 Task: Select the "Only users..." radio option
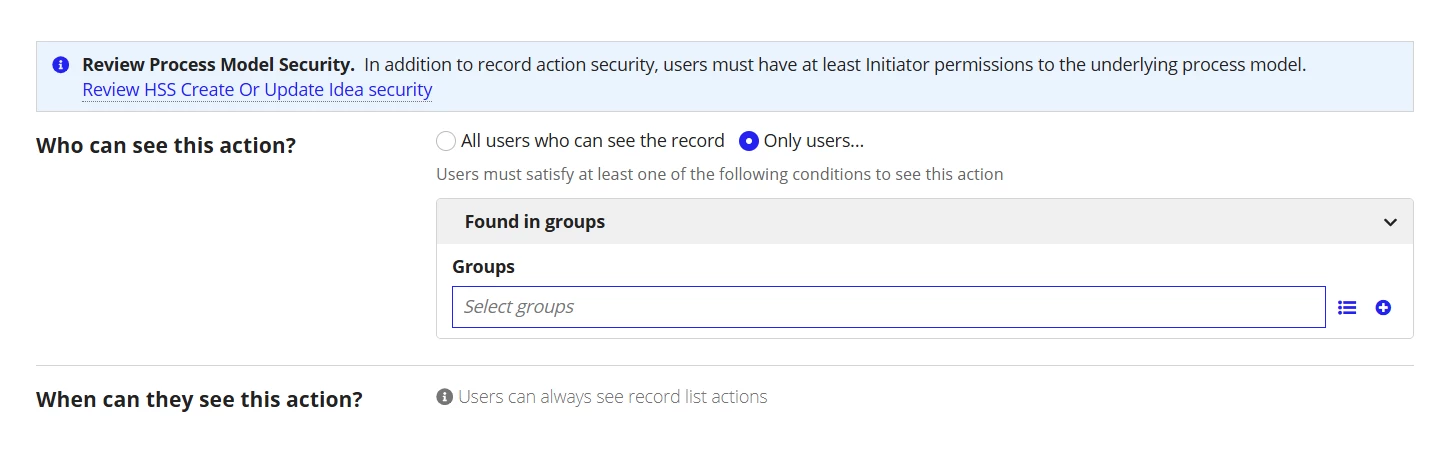coord(748,141)
